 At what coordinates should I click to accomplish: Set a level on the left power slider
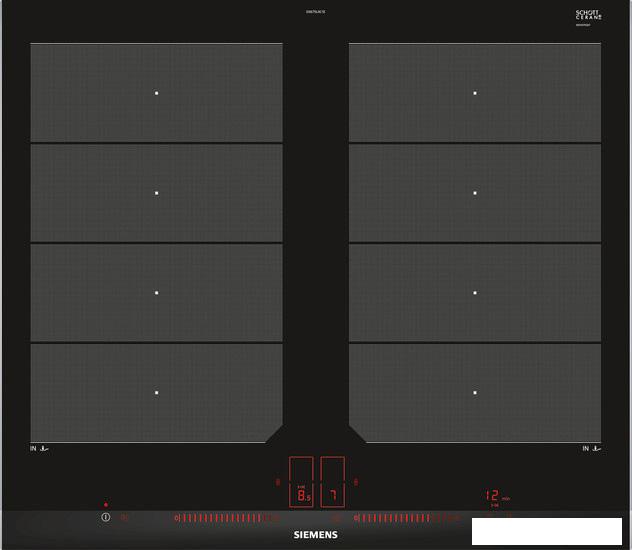click(x=227, y=518)
